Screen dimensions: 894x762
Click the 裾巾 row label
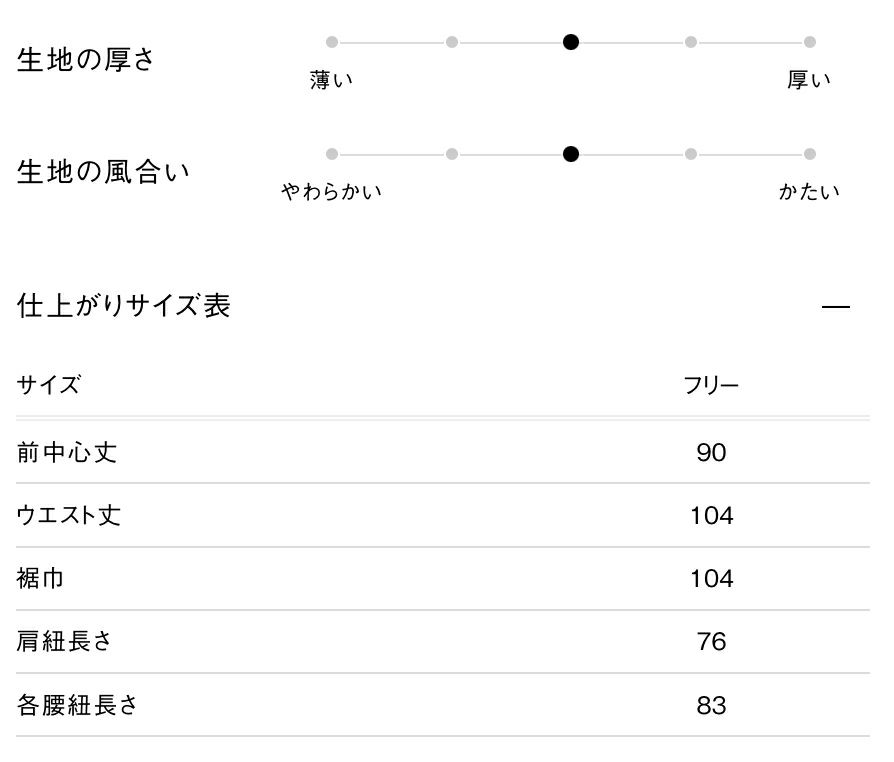41,579
